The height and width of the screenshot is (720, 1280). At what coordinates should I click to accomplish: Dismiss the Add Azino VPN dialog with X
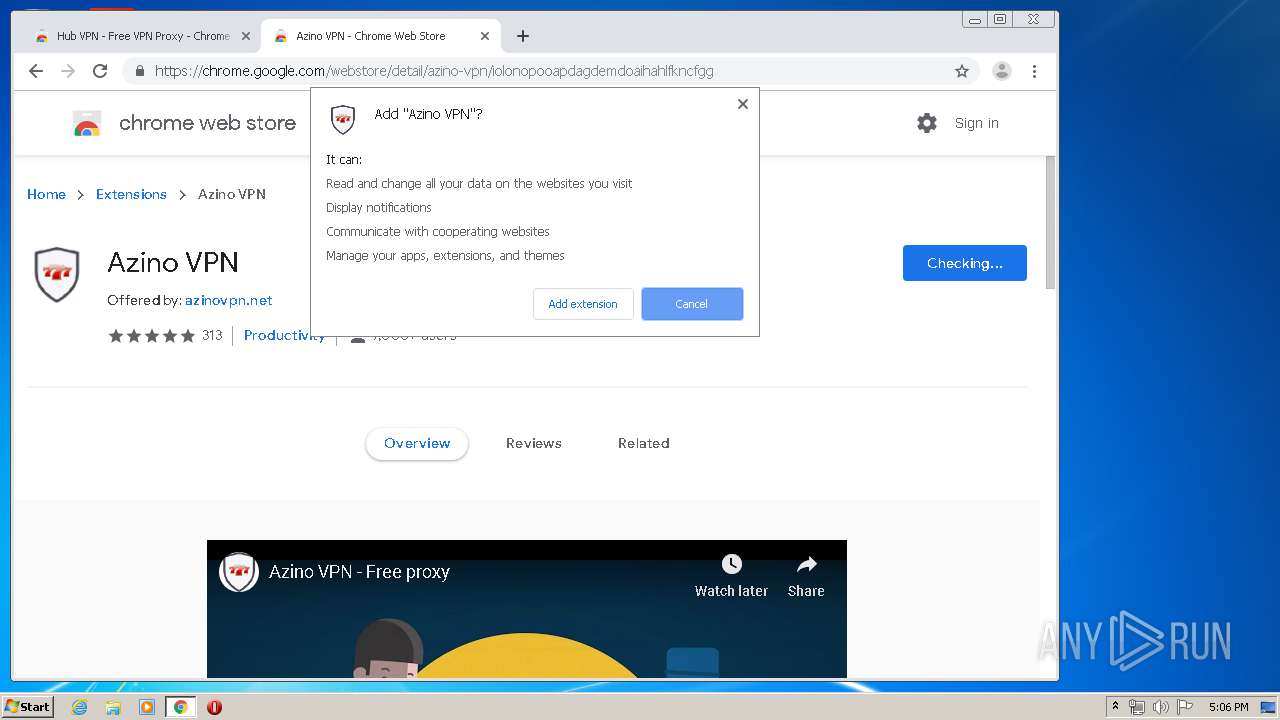coord(742,104)
